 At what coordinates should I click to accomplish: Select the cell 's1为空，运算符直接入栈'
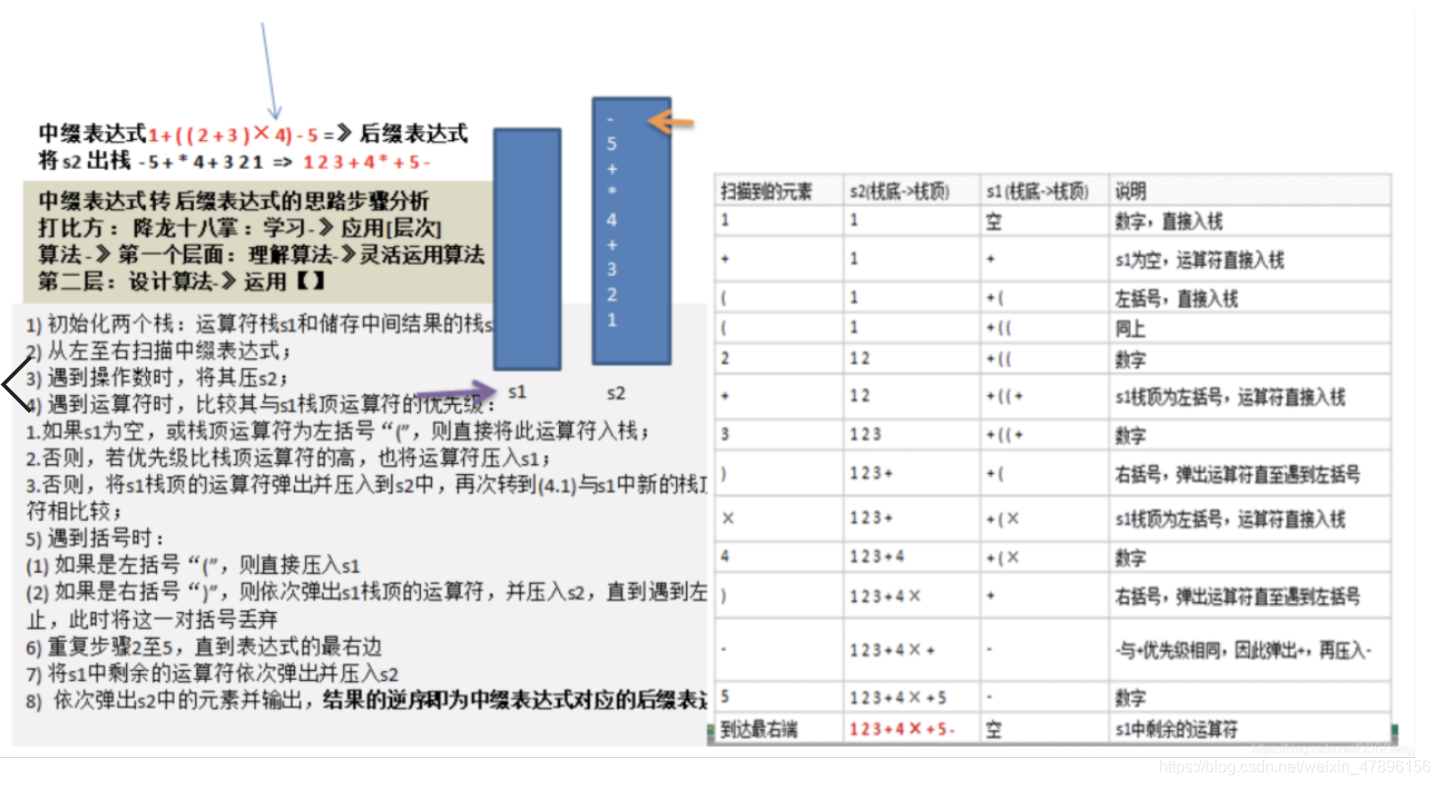[x=1198, y=260]
